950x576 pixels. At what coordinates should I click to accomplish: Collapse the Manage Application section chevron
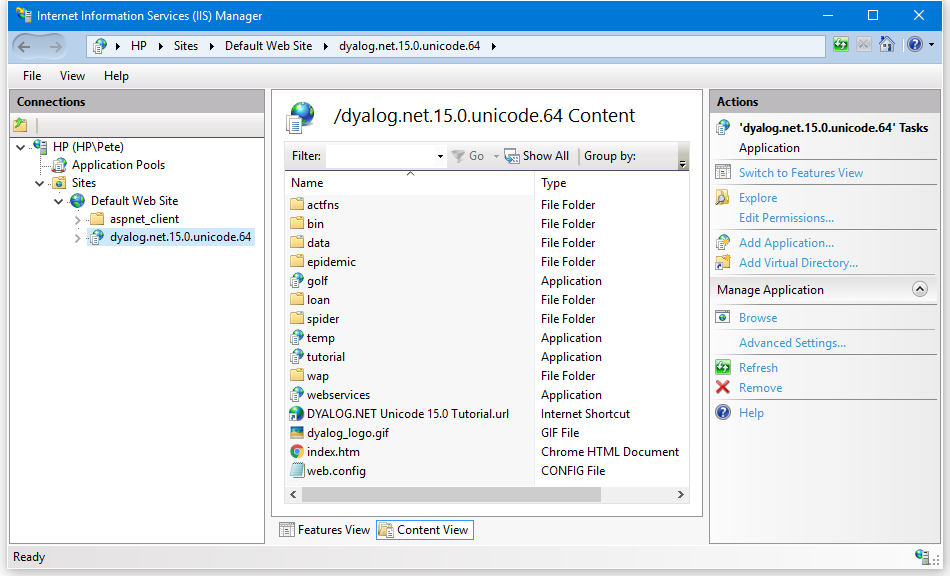[920, 290]
